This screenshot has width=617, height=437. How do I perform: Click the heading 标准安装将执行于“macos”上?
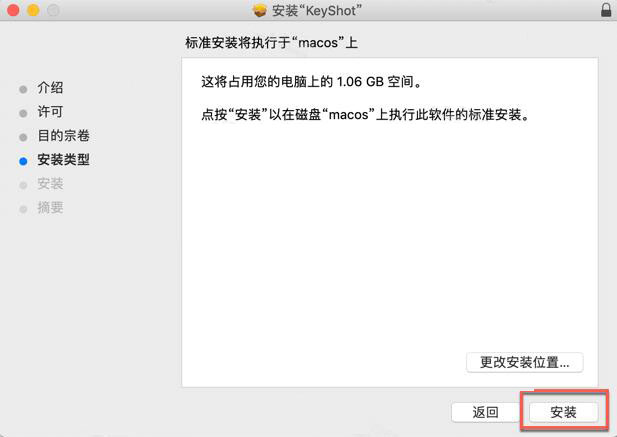pos(271,42)
